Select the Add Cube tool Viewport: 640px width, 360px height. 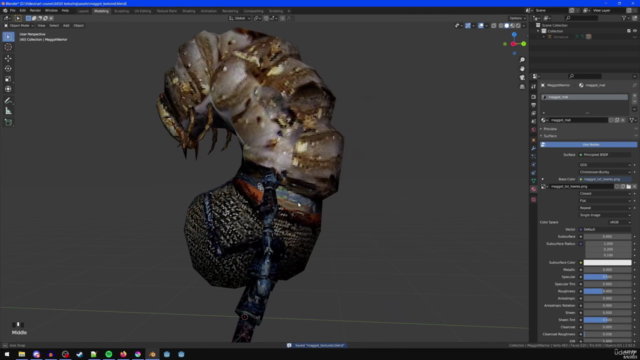tap(8, 122)
